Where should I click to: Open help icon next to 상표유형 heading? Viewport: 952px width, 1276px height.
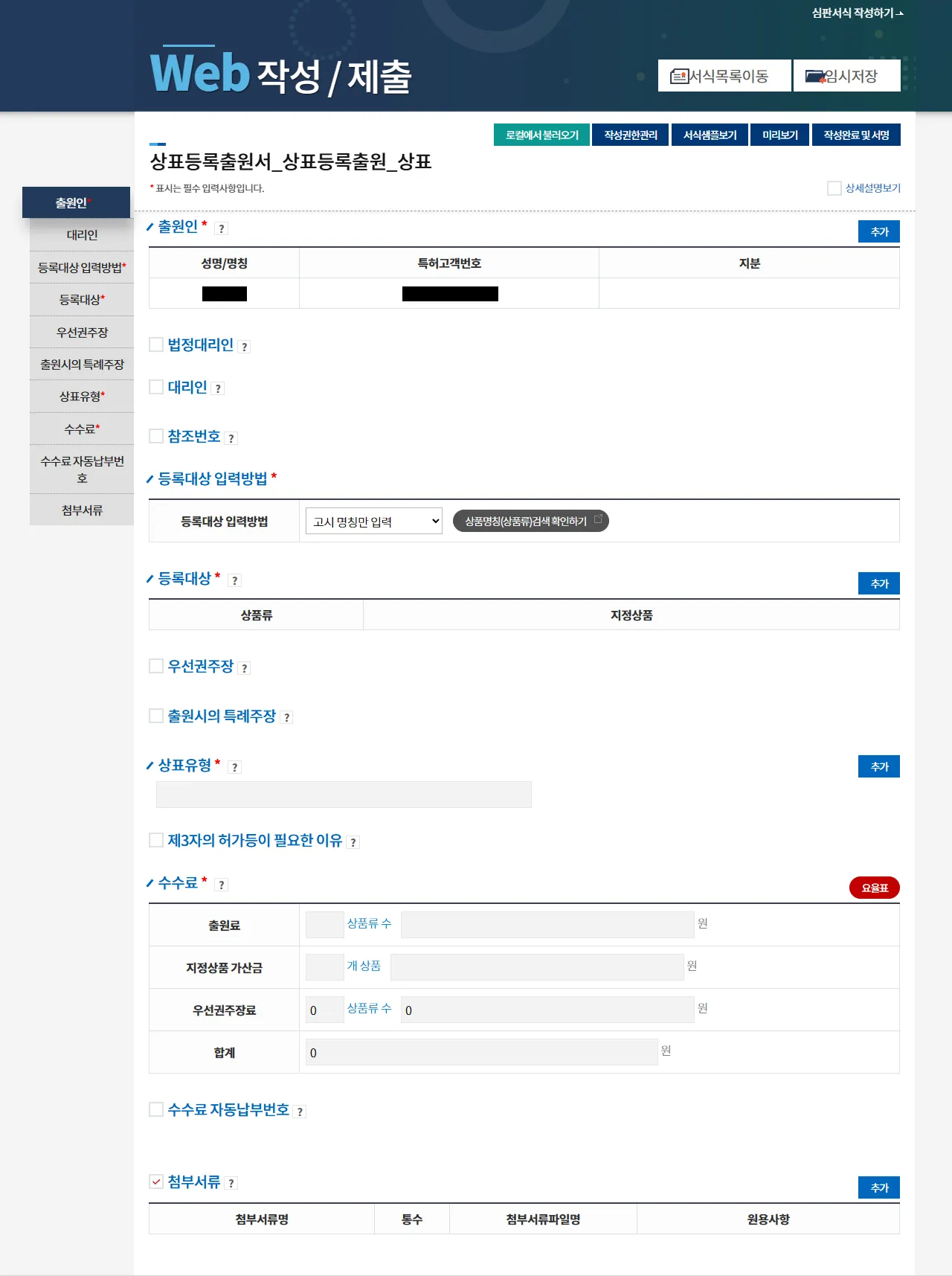pyautogui.click(x=235, y=768)
